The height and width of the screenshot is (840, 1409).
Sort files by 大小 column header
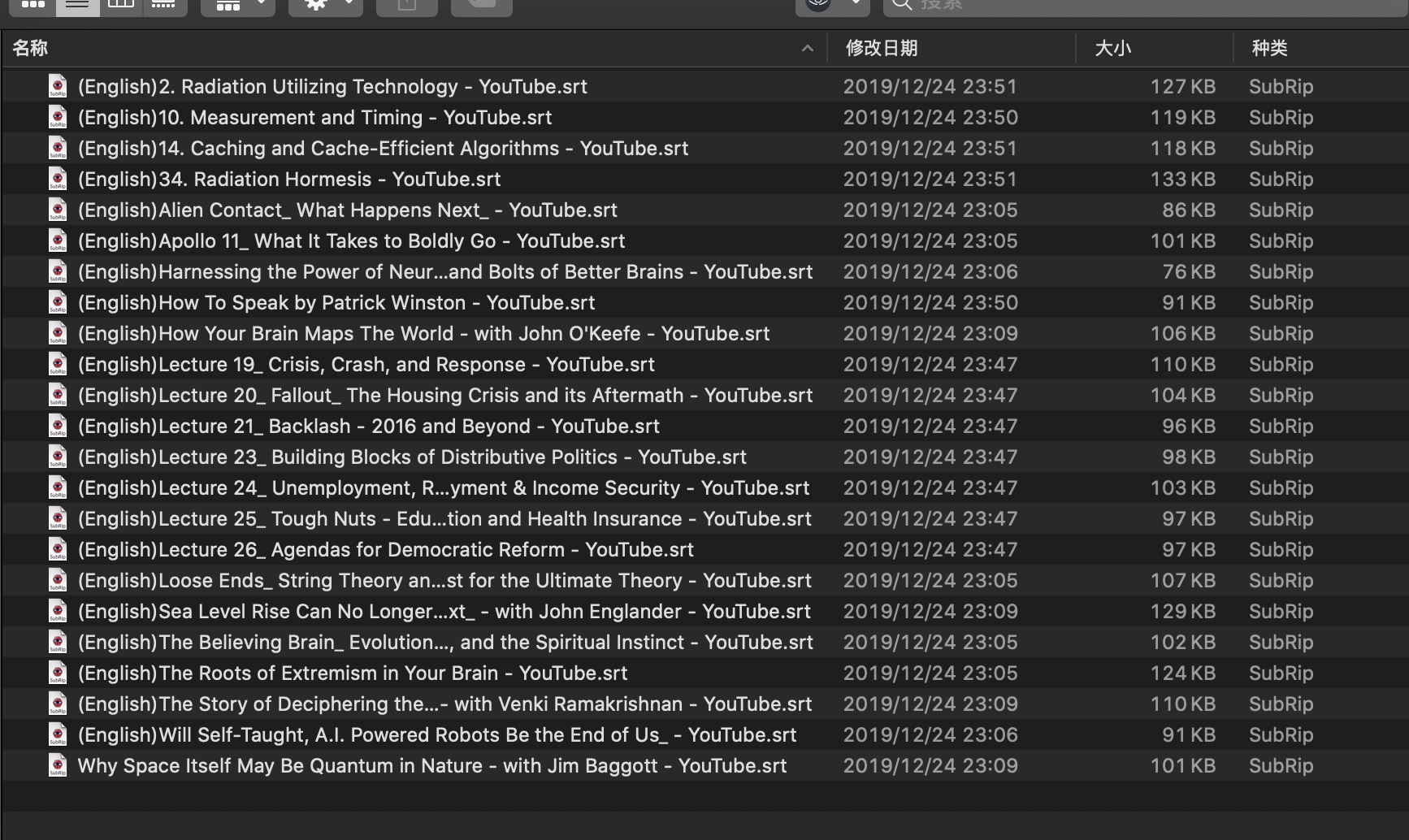1112,49
